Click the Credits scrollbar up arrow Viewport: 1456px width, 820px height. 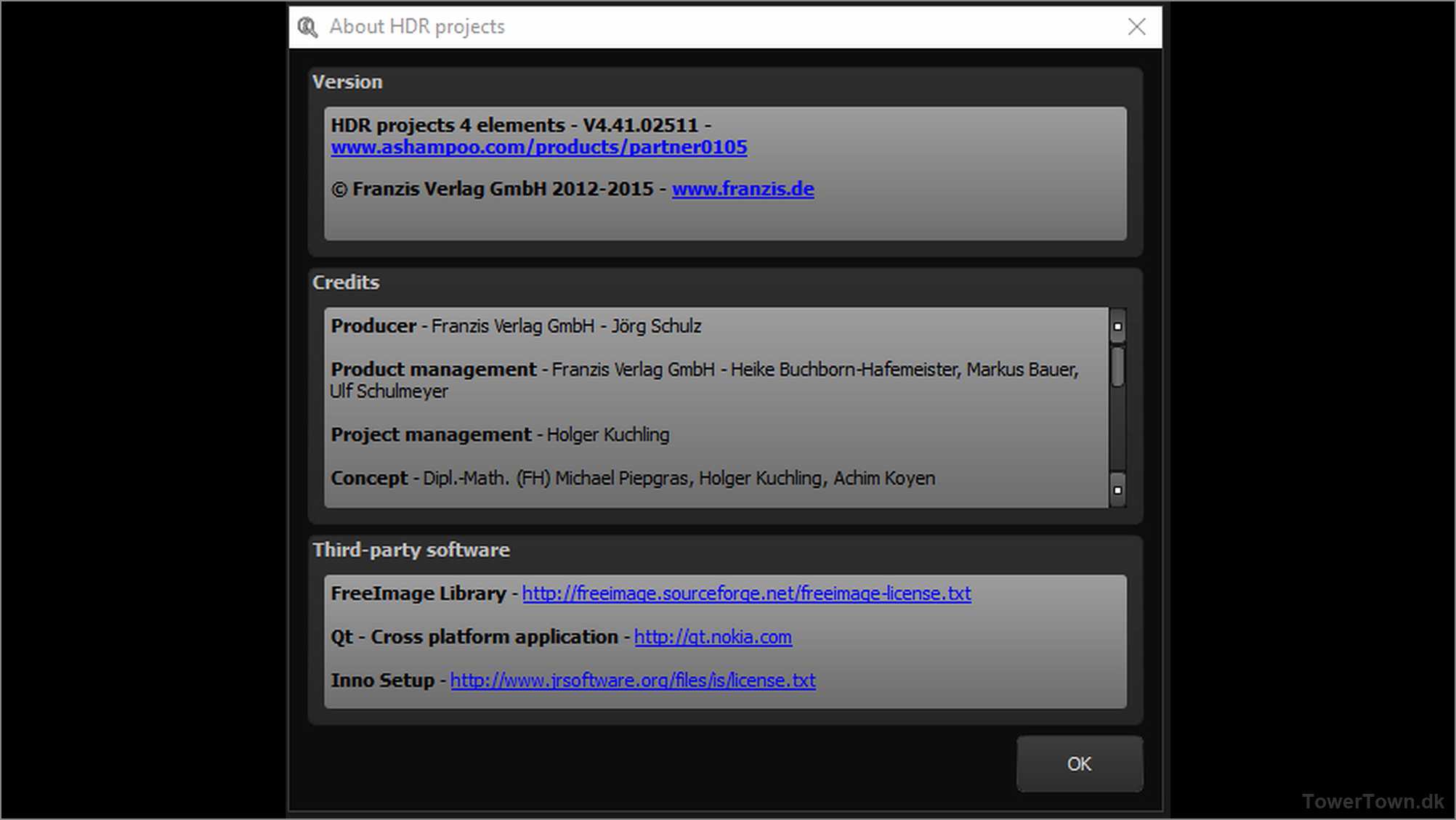[1117, 327]
